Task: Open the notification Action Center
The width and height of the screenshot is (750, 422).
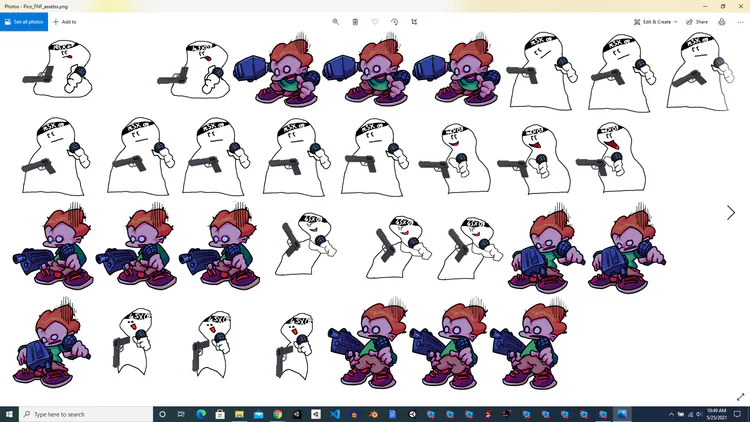Action: 737,414
